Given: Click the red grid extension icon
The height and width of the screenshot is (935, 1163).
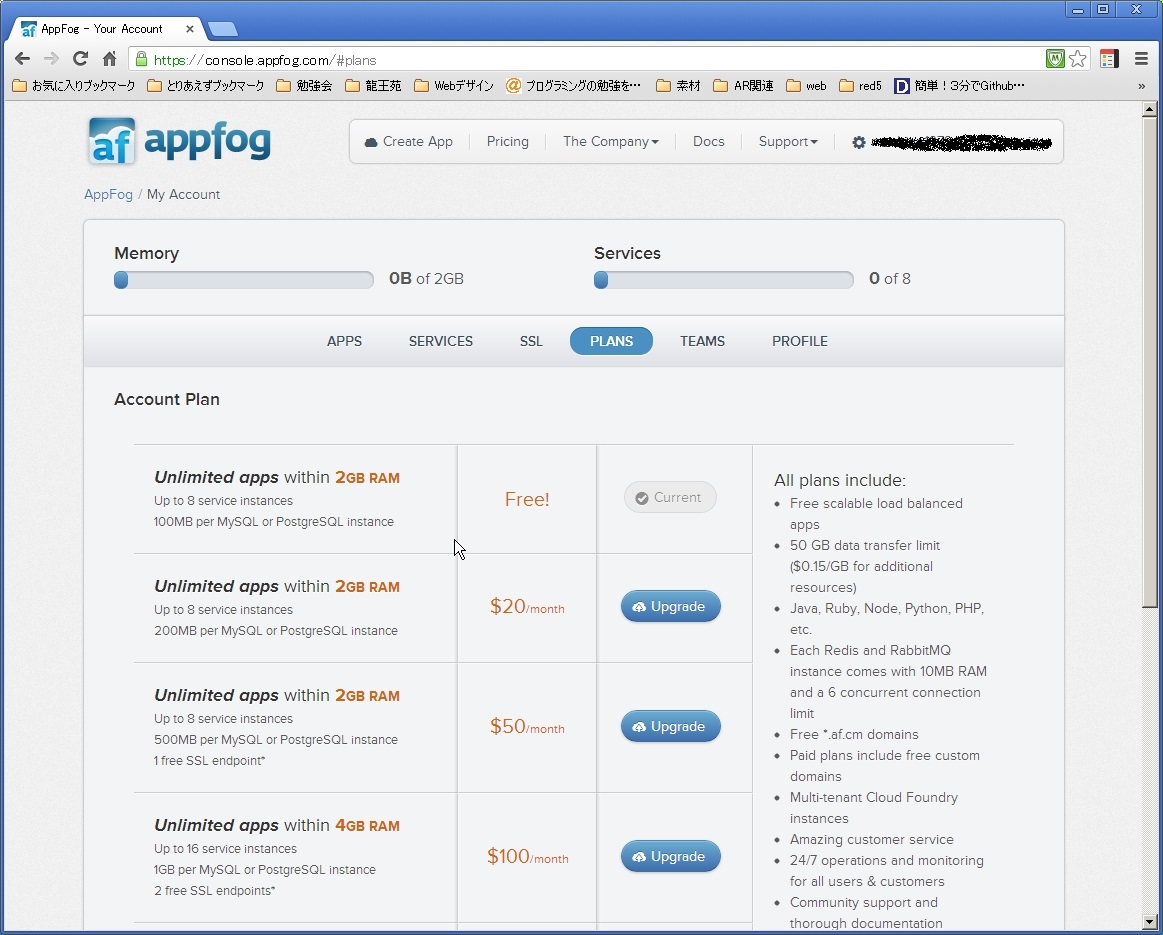Looking at the screenshot, I should pos(1109,59).
